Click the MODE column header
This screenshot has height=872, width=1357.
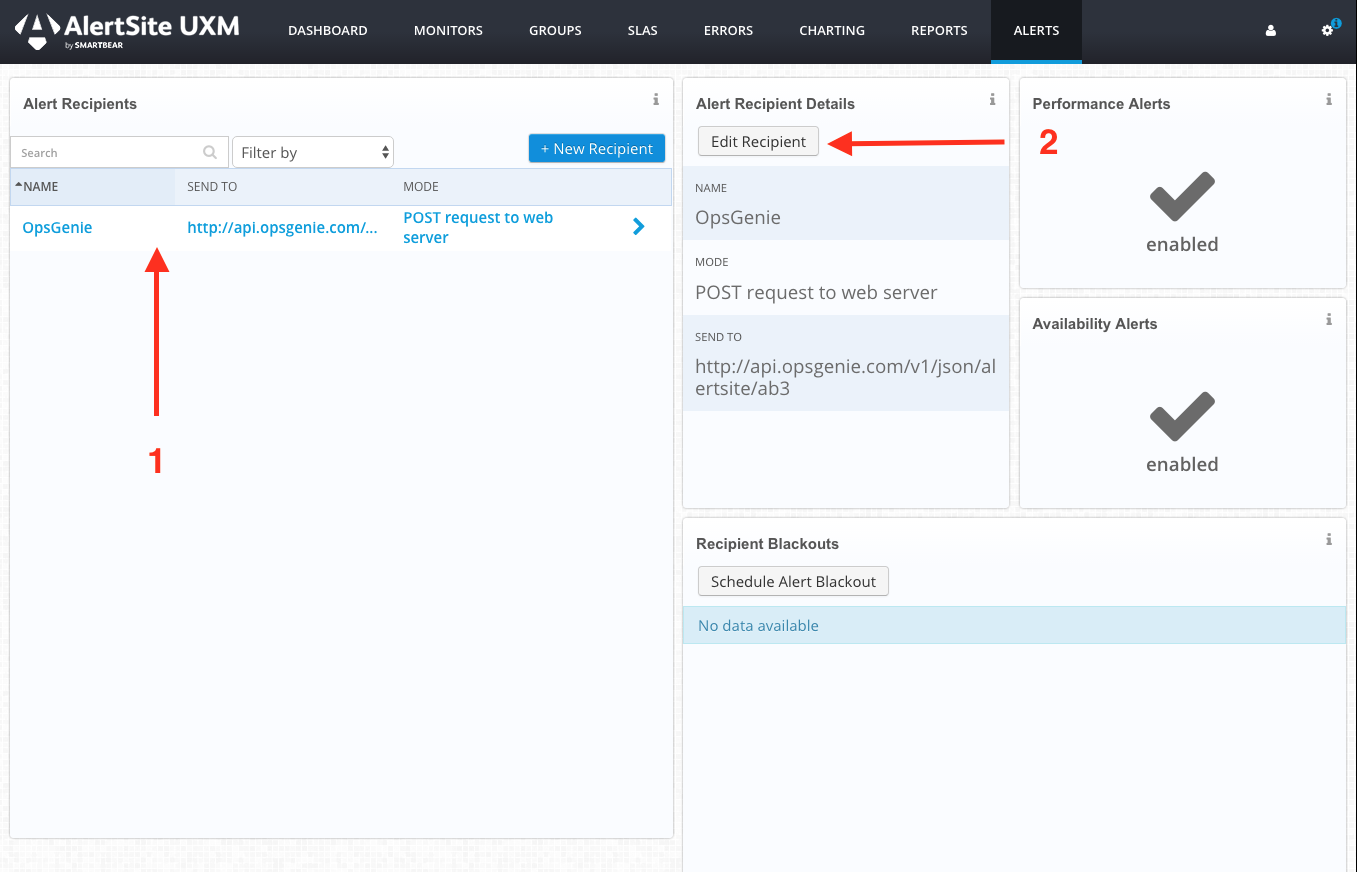[x=421, y=187]
